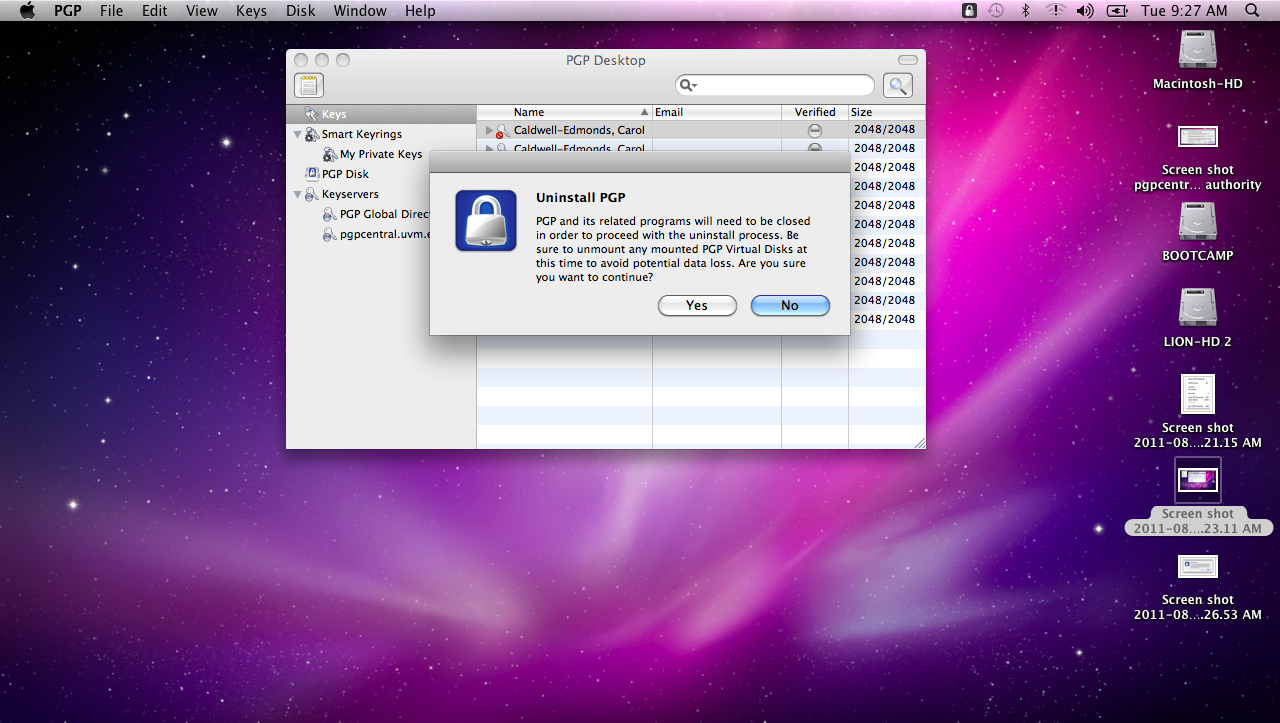Select Smart Keyrings in the sidebar
This screenshot has width=1280, height=723.
click(361, 134)
